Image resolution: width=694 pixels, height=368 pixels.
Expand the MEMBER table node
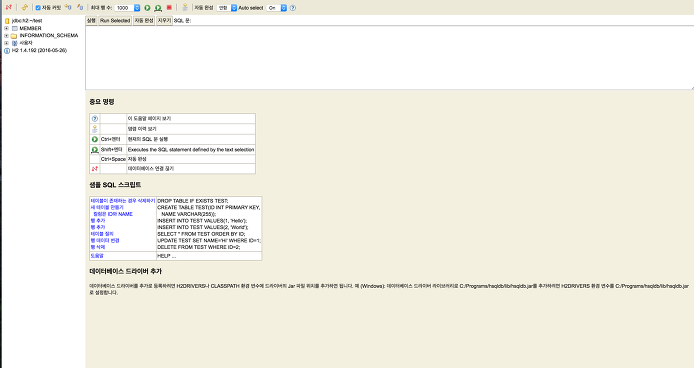pos(6,28)
